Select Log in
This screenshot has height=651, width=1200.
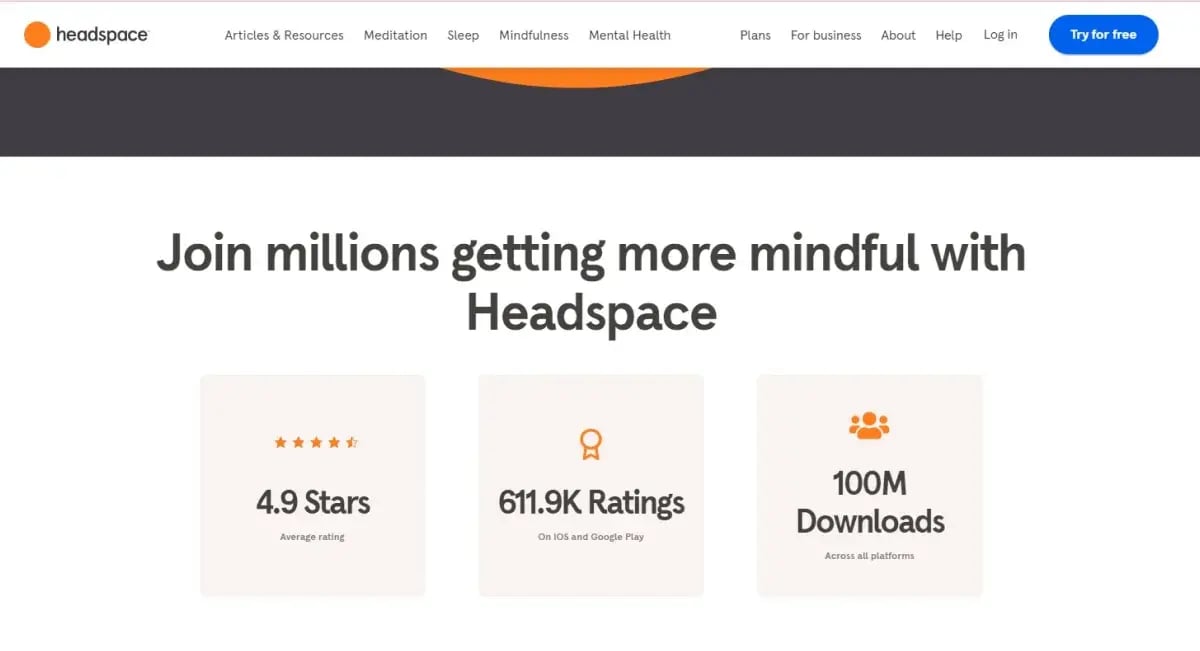click(1000, 35)
